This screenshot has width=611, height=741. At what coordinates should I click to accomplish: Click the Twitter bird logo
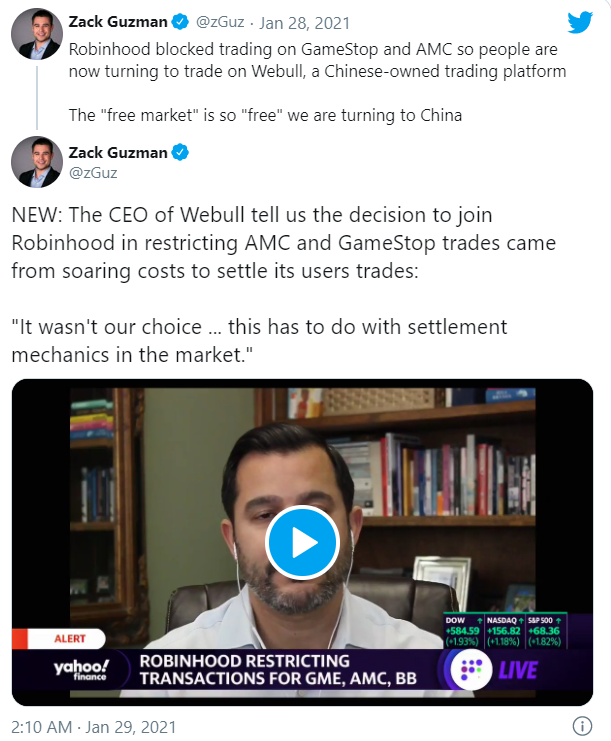(580, 22)
